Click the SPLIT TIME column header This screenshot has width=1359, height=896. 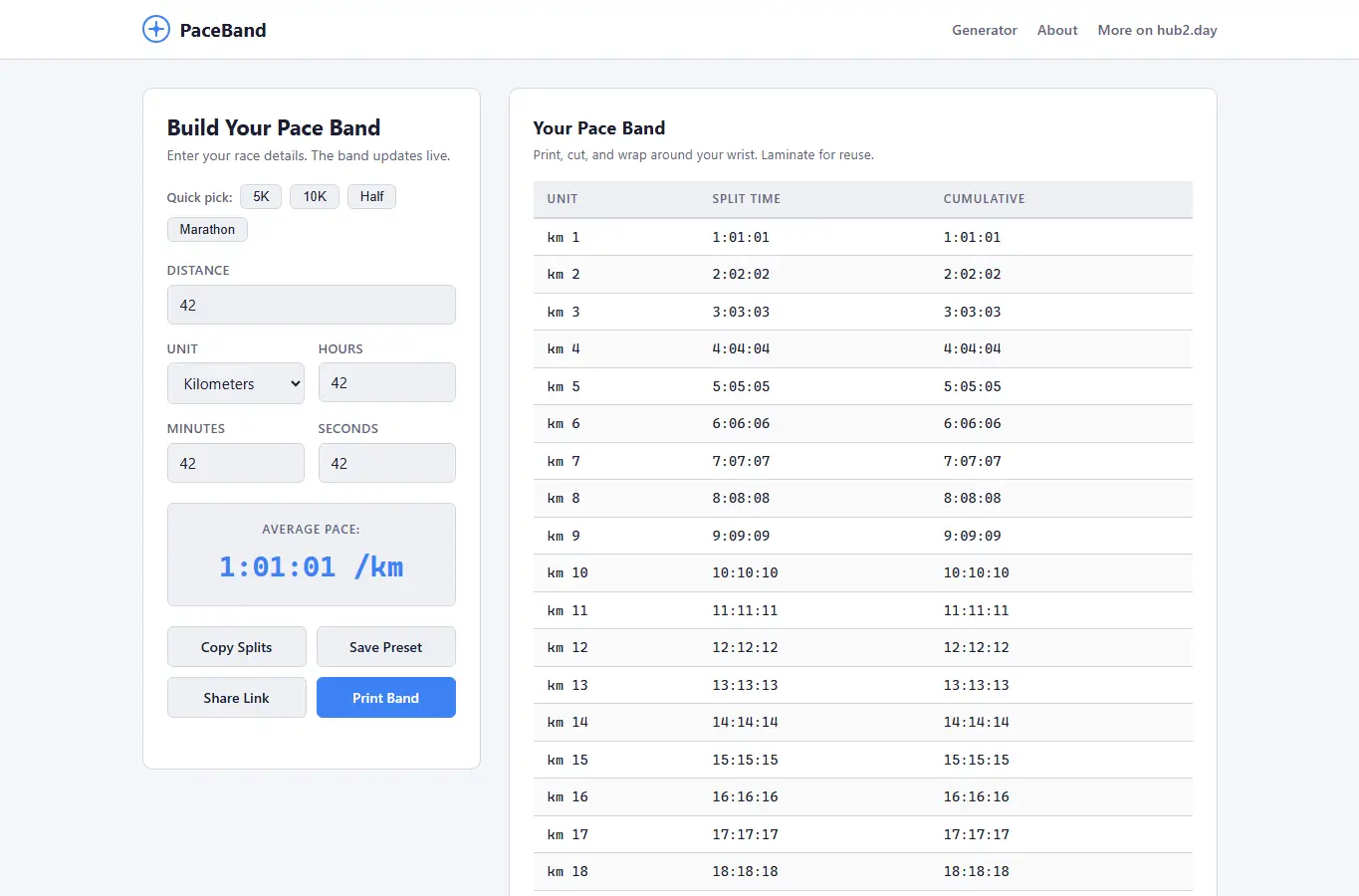746,199
